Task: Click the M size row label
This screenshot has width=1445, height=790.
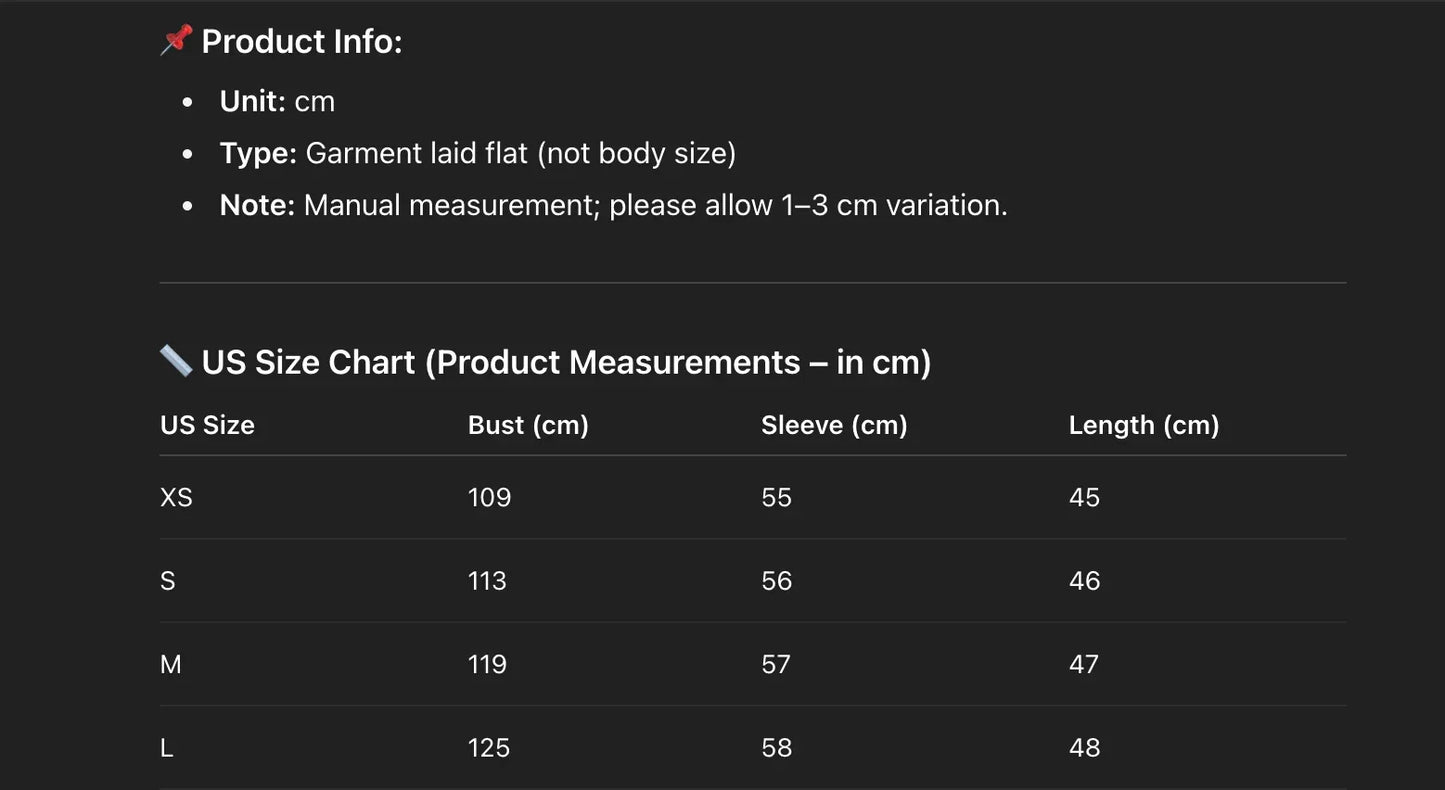Action: pos(171,664)
